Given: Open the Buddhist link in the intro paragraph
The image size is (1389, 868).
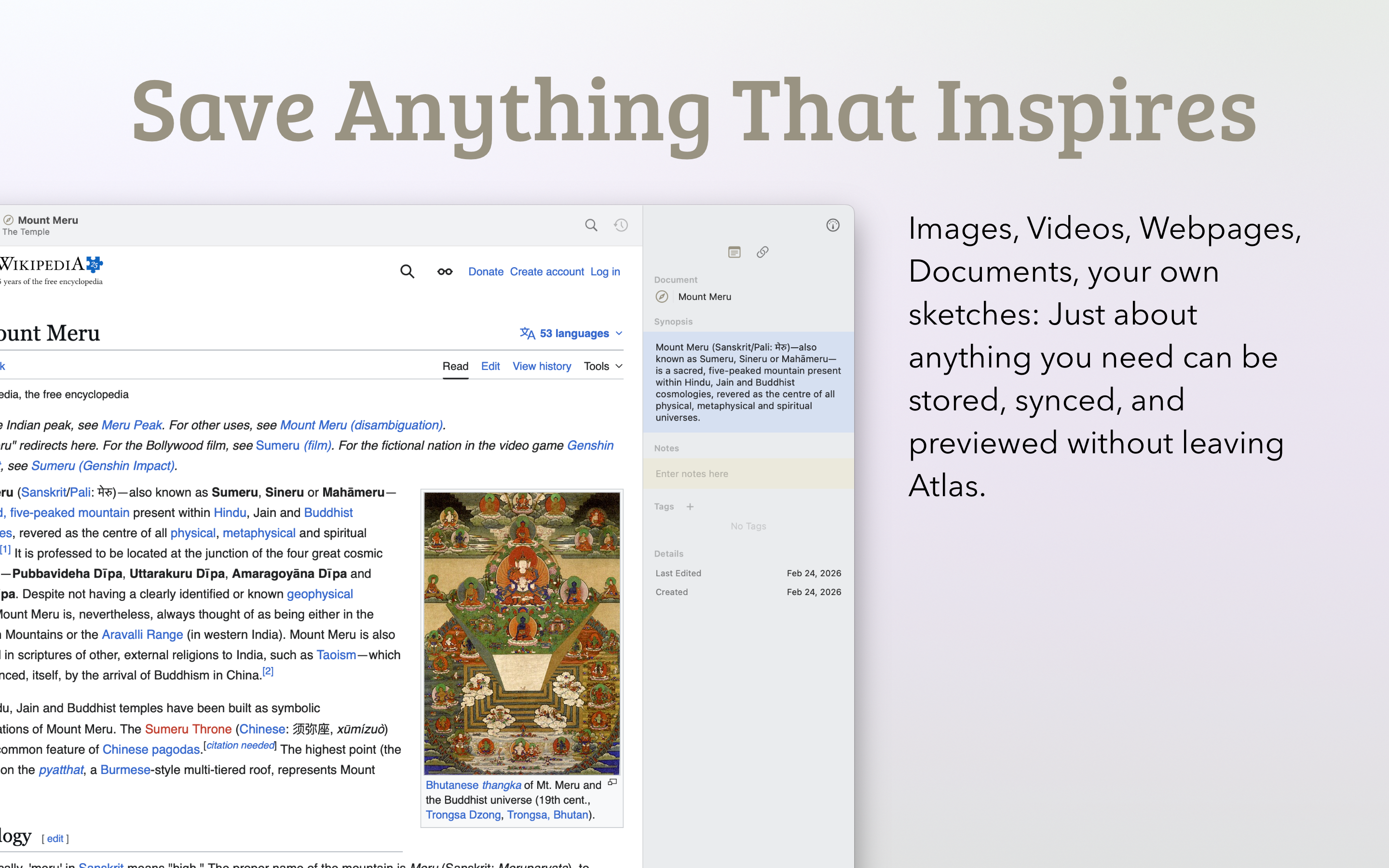Looking at the screenshot, I should click(x=328, y=513).
